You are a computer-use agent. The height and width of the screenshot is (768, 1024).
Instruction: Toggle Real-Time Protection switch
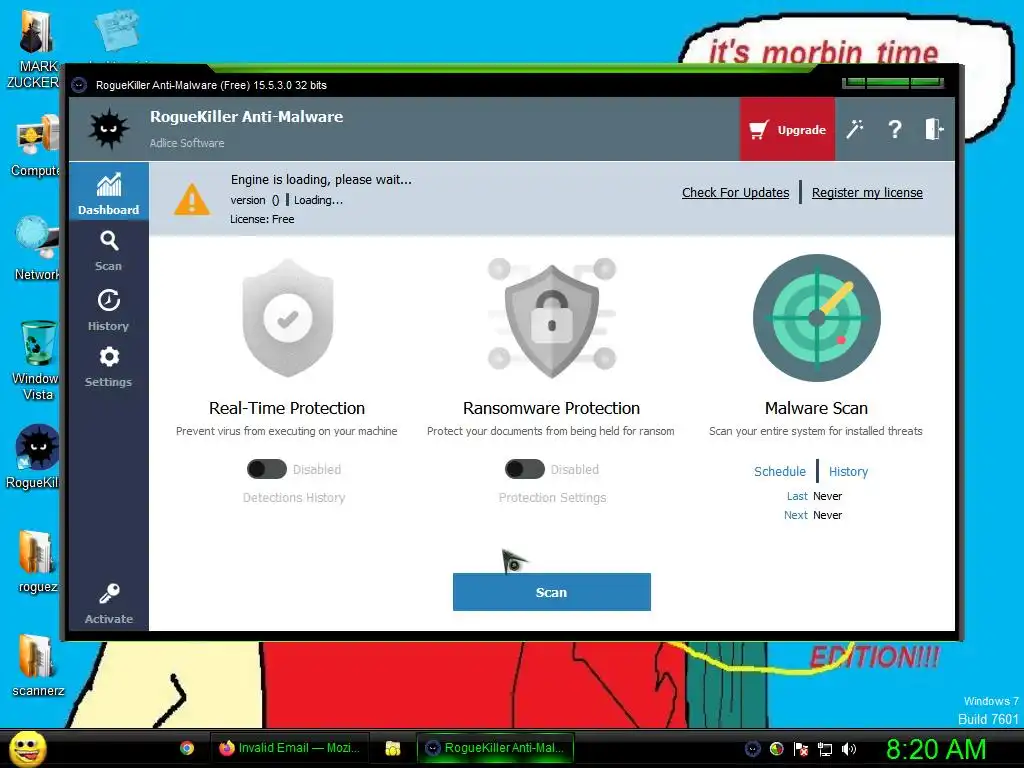pos(266,469)
